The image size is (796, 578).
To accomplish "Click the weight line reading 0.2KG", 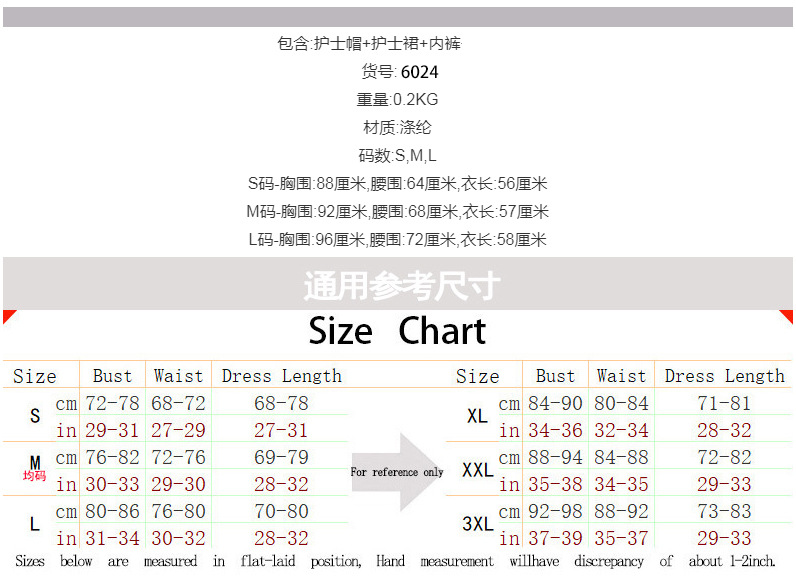I will coord(397,100).
